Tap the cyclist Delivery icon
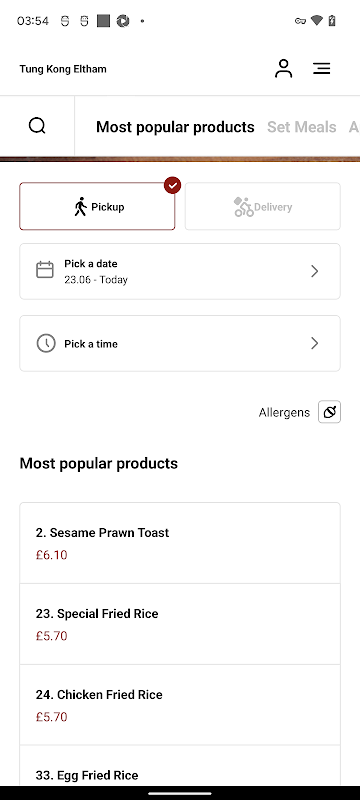The image size is (360, 800). (x=243, y=207)
